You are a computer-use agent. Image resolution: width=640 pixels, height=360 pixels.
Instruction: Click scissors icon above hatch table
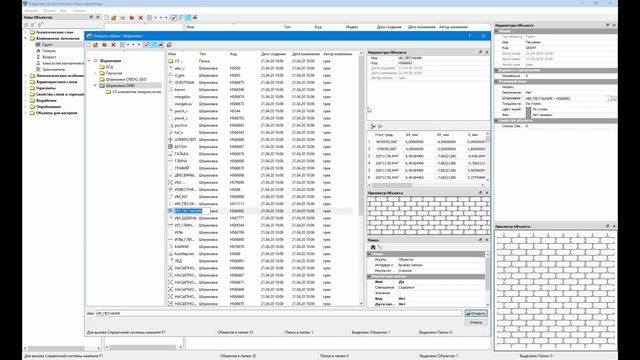373,127
